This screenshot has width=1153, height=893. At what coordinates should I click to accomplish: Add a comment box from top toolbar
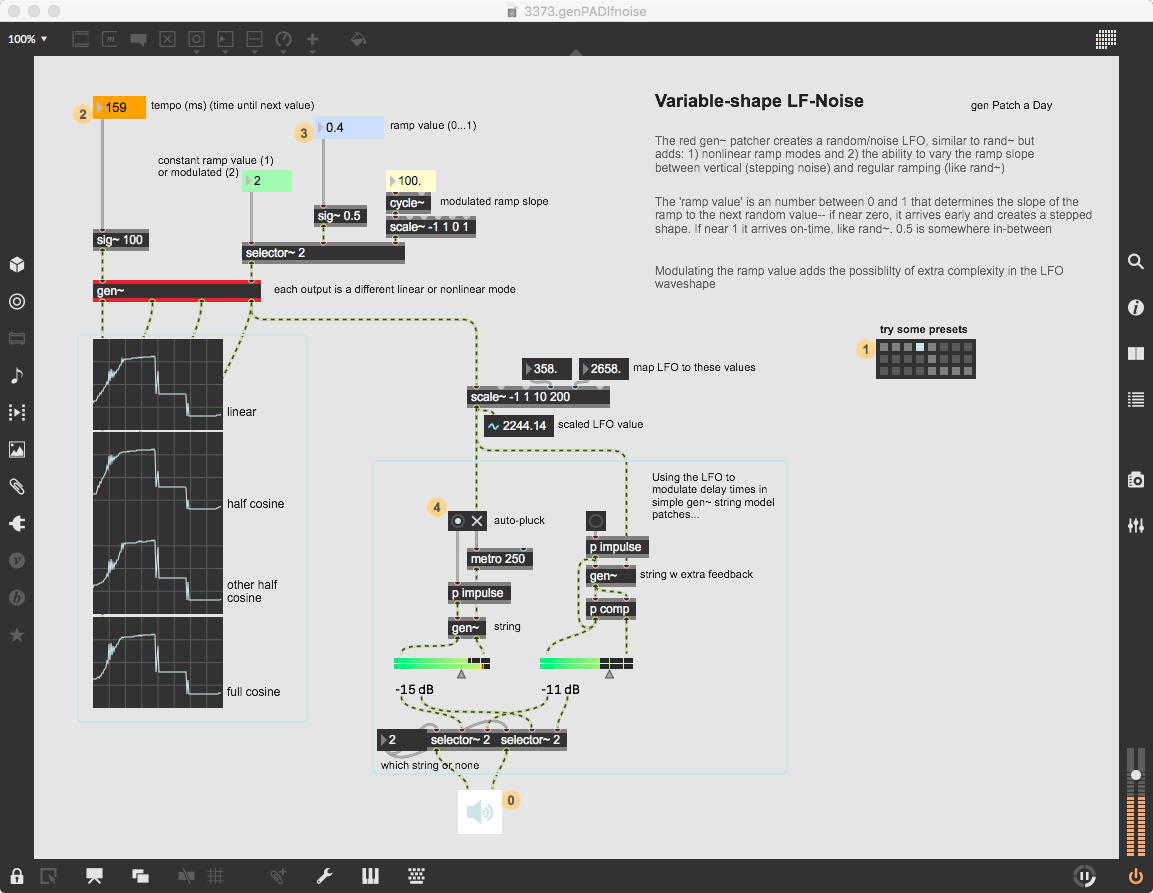(138, 39)
